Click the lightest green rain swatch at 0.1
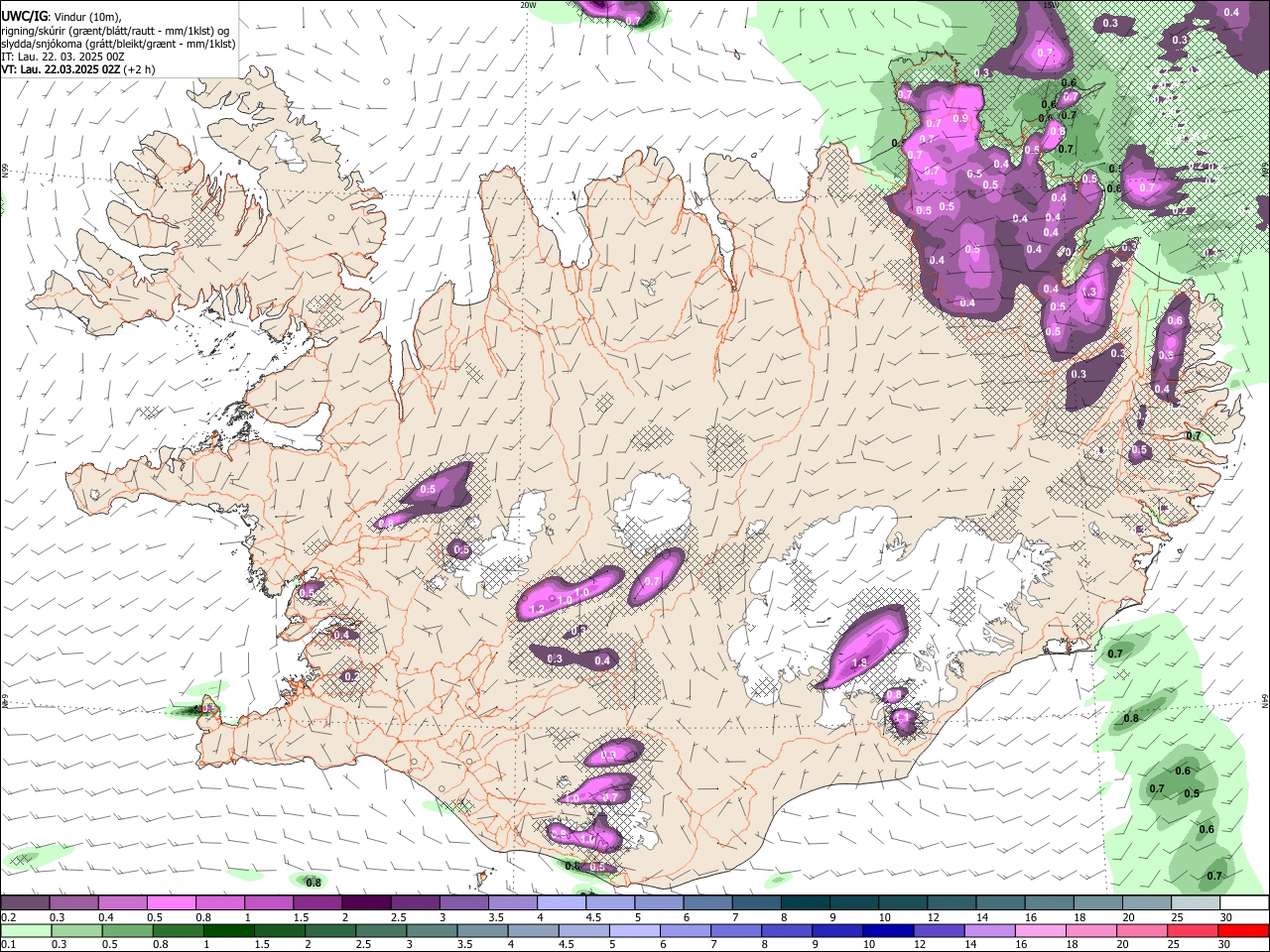1270x952 pixels. (26, 930)
